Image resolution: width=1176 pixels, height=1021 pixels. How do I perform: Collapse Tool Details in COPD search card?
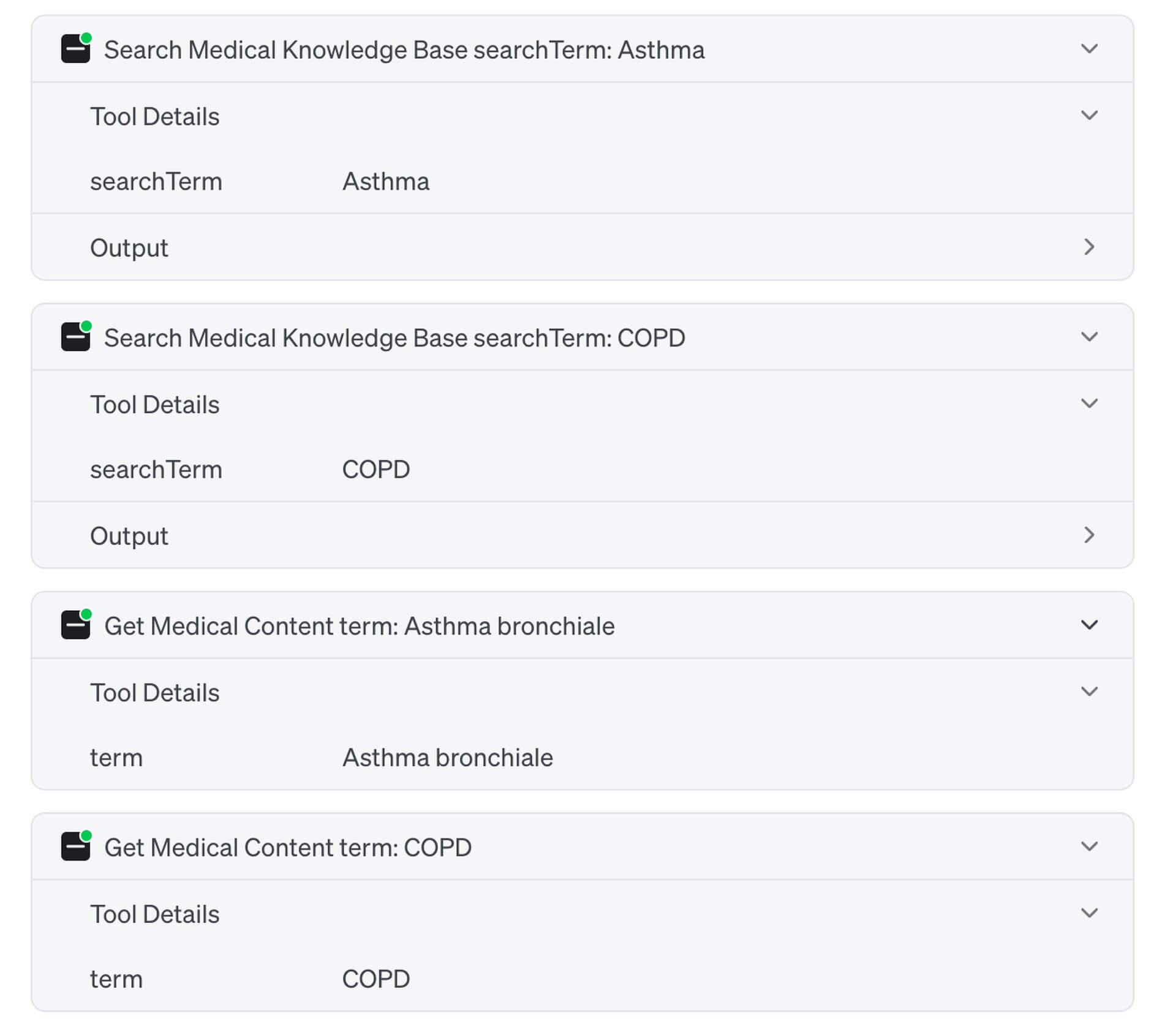point(1088,404)
